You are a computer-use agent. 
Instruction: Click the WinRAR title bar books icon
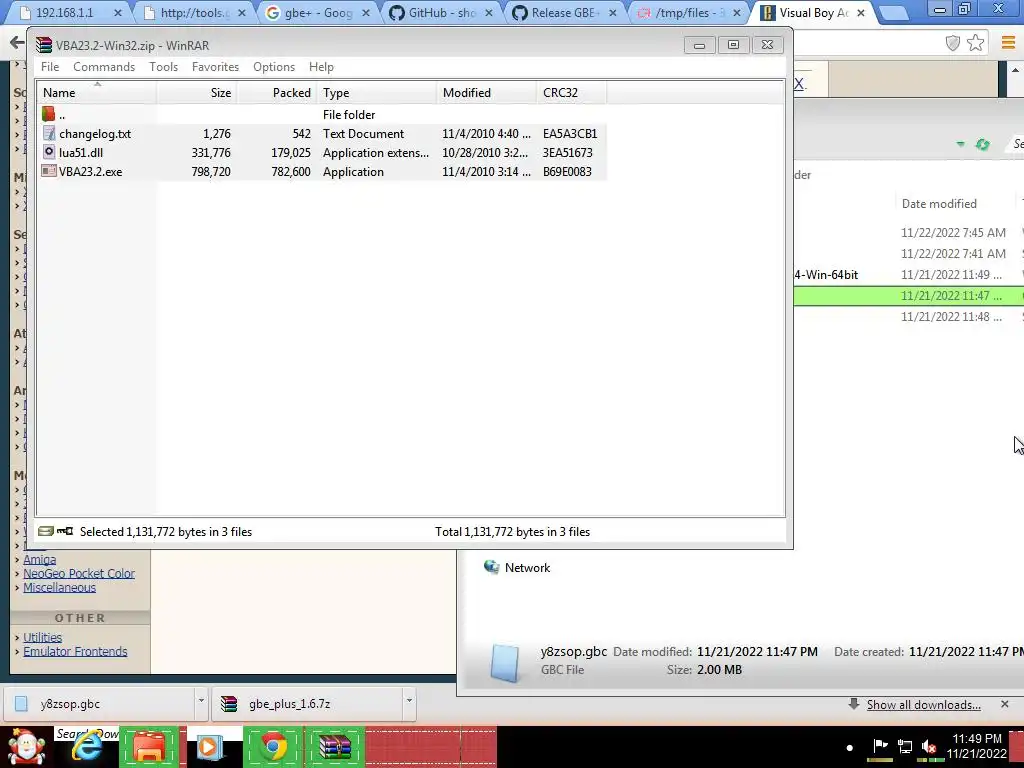(x=44, y=45)
